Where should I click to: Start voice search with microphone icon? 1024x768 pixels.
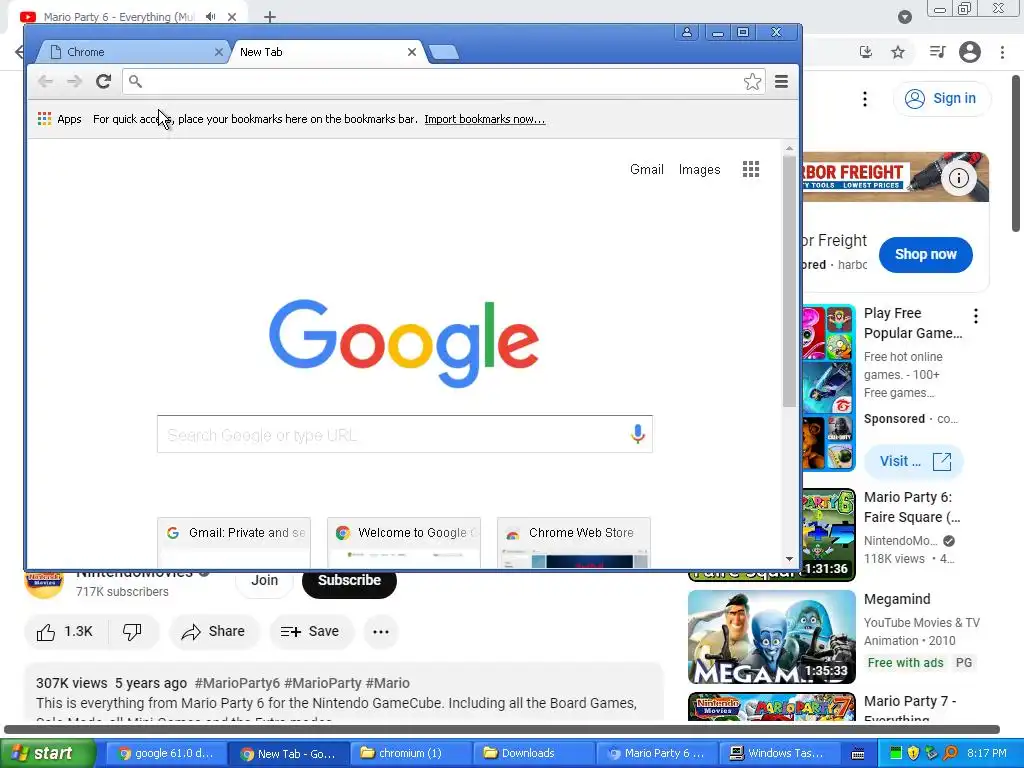(637, 434)
